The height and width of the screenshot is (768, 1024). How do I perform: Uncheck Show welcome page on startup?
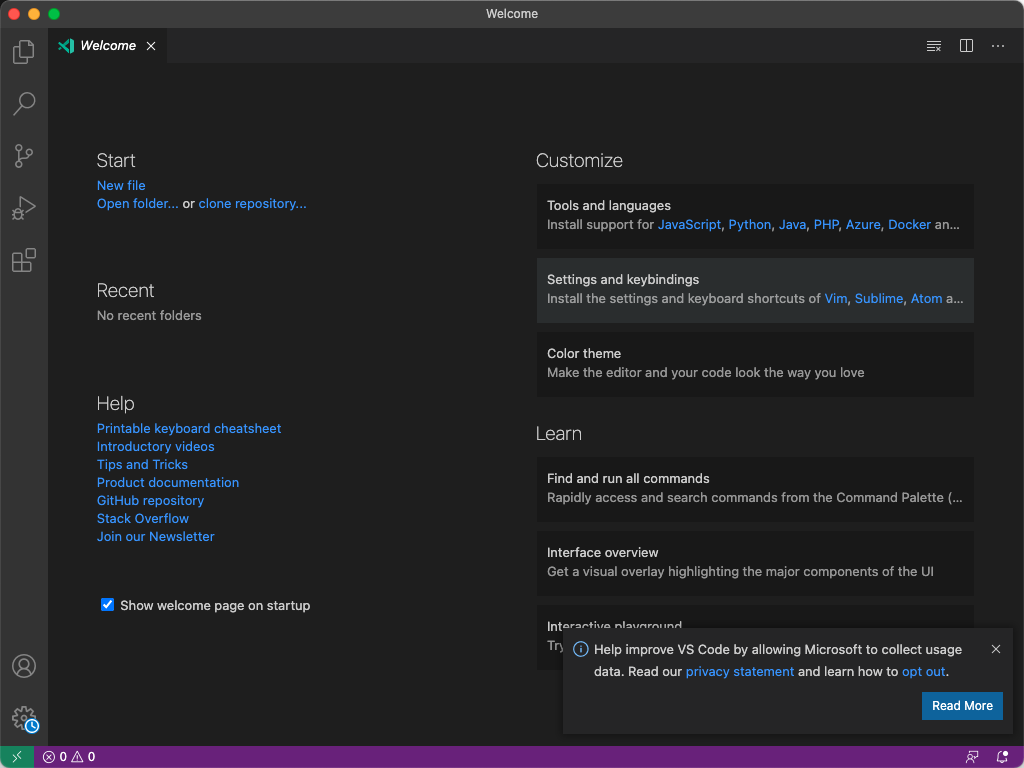tap(107, 604)
